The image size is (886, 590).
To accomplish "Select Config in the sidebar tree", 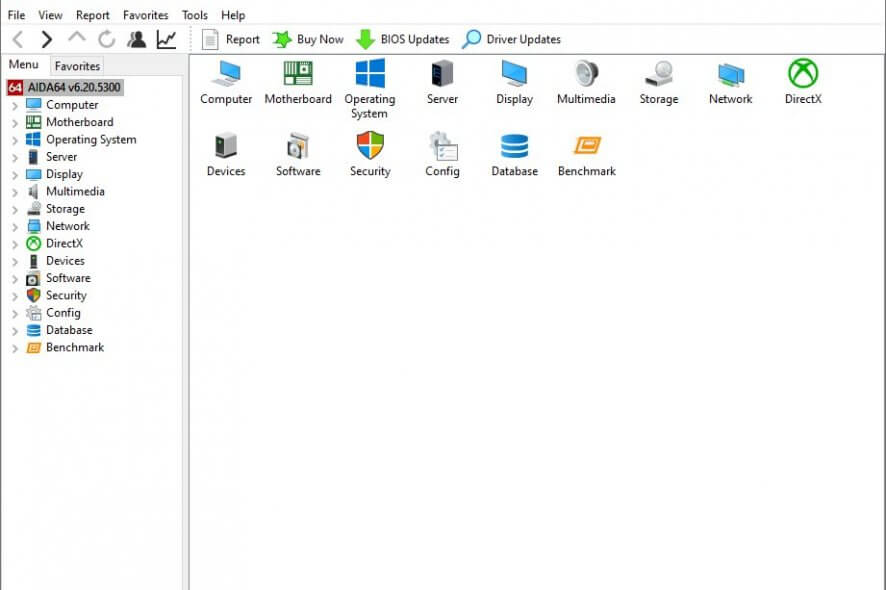I will (63, 313).
